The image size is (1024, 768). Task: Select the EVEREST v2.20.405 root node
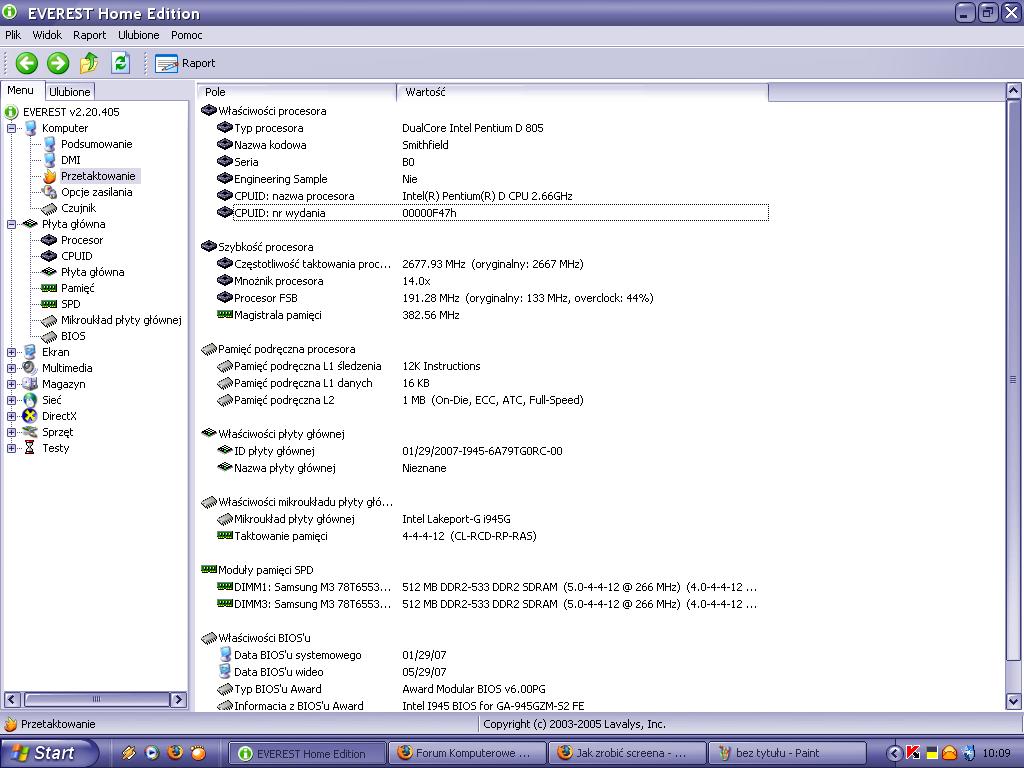point(71,112)
